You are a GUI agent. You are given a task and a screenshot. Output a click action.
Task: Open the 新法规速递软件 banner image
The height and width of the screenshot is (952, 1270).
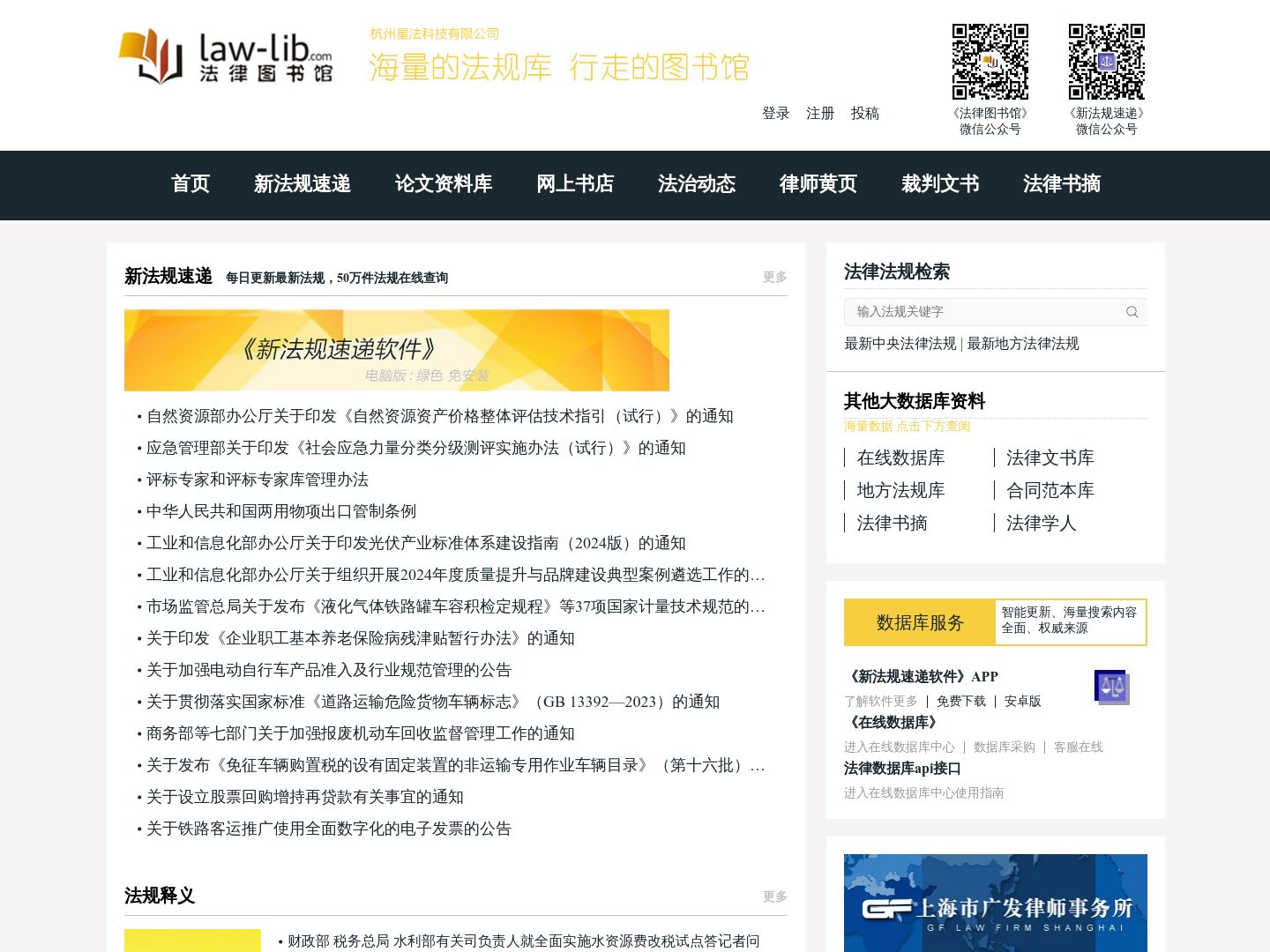(397, 351)
